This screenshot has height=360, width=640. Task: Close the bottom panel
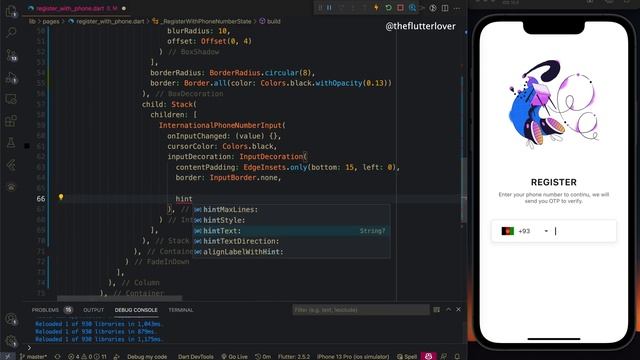click(458, 309)
